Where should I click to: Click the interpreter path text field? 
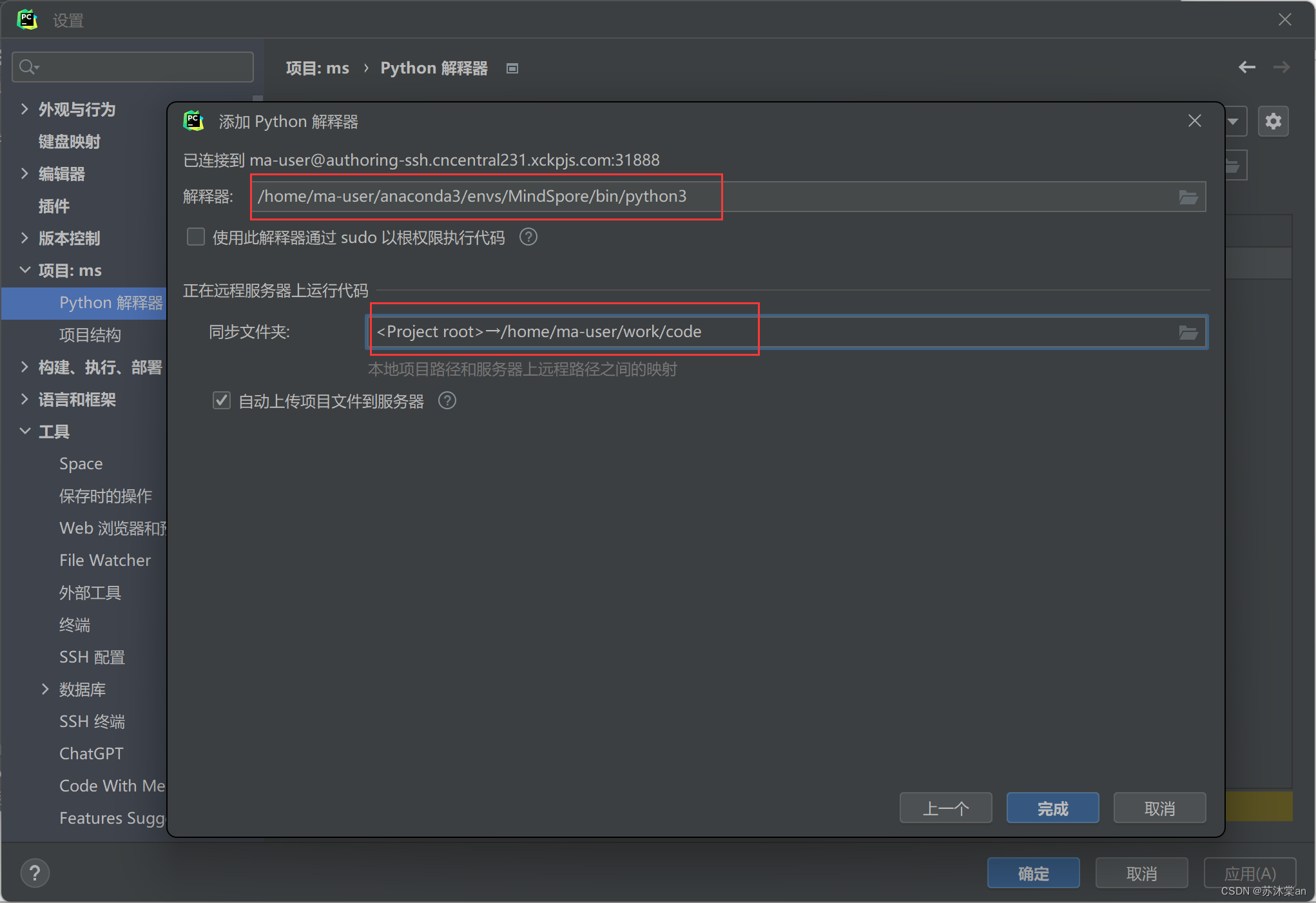[x=709, y=197]
